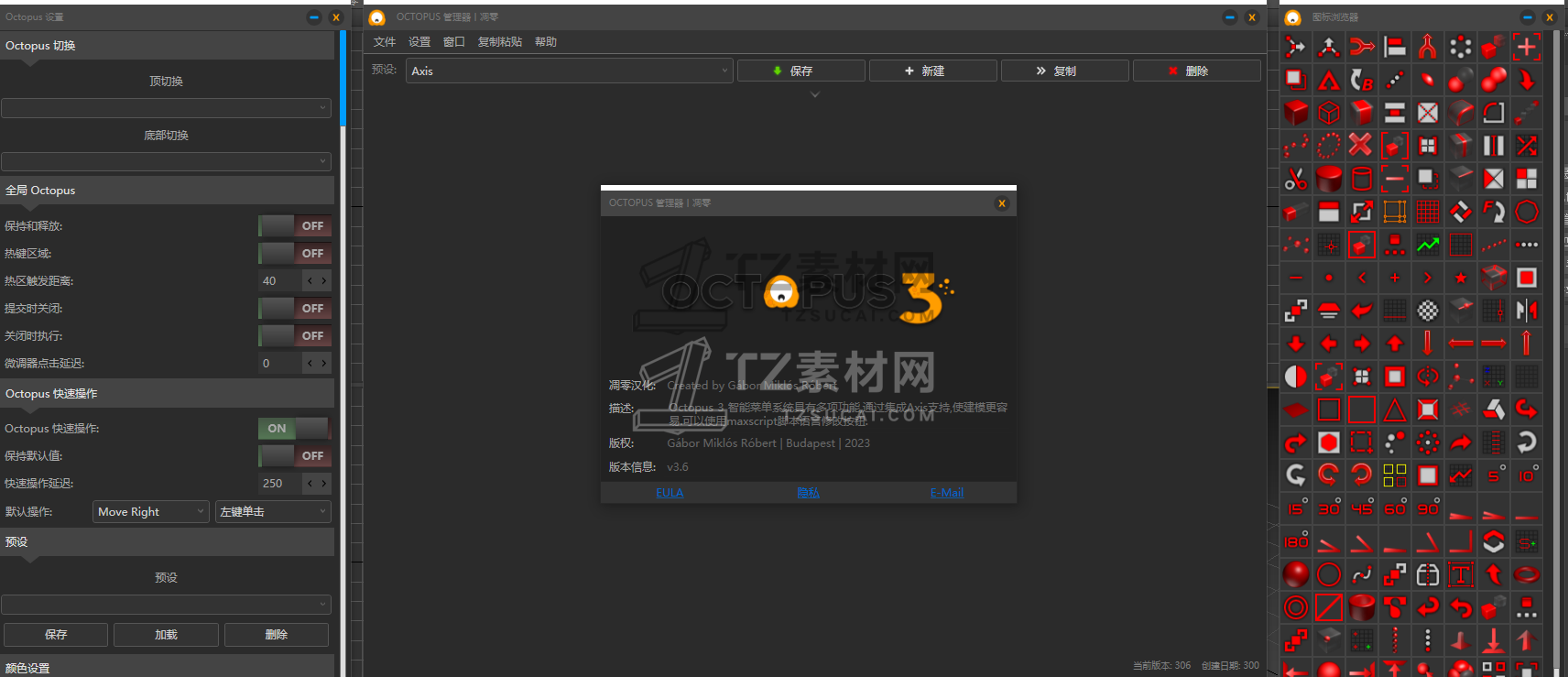Pick the 90 degree angle icon
Viewport: 1568px width, 677px height.
click(x=1428, y=508)
